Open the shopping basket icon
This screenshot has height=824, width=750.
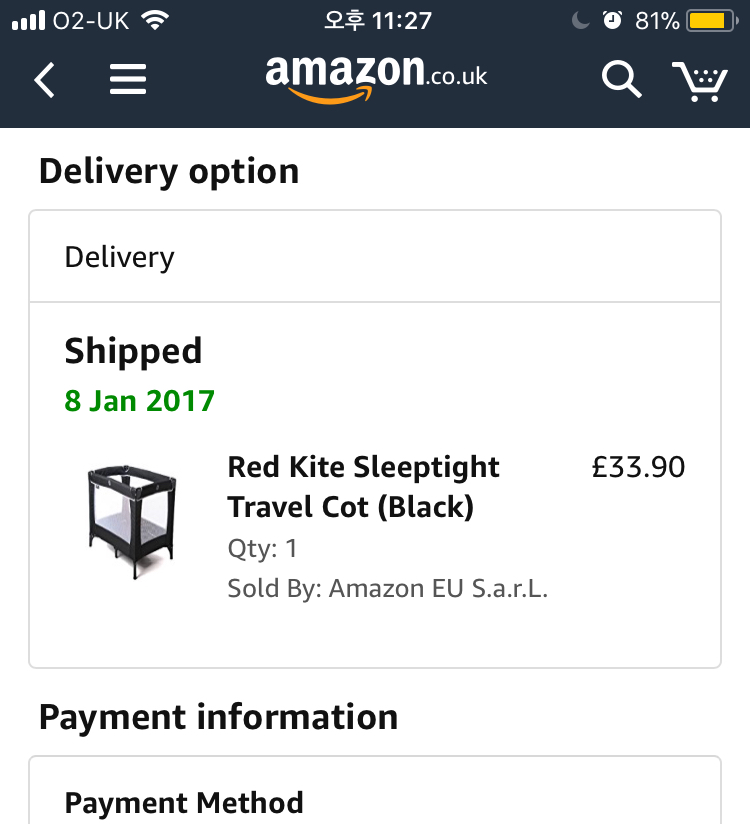(699, 80)
